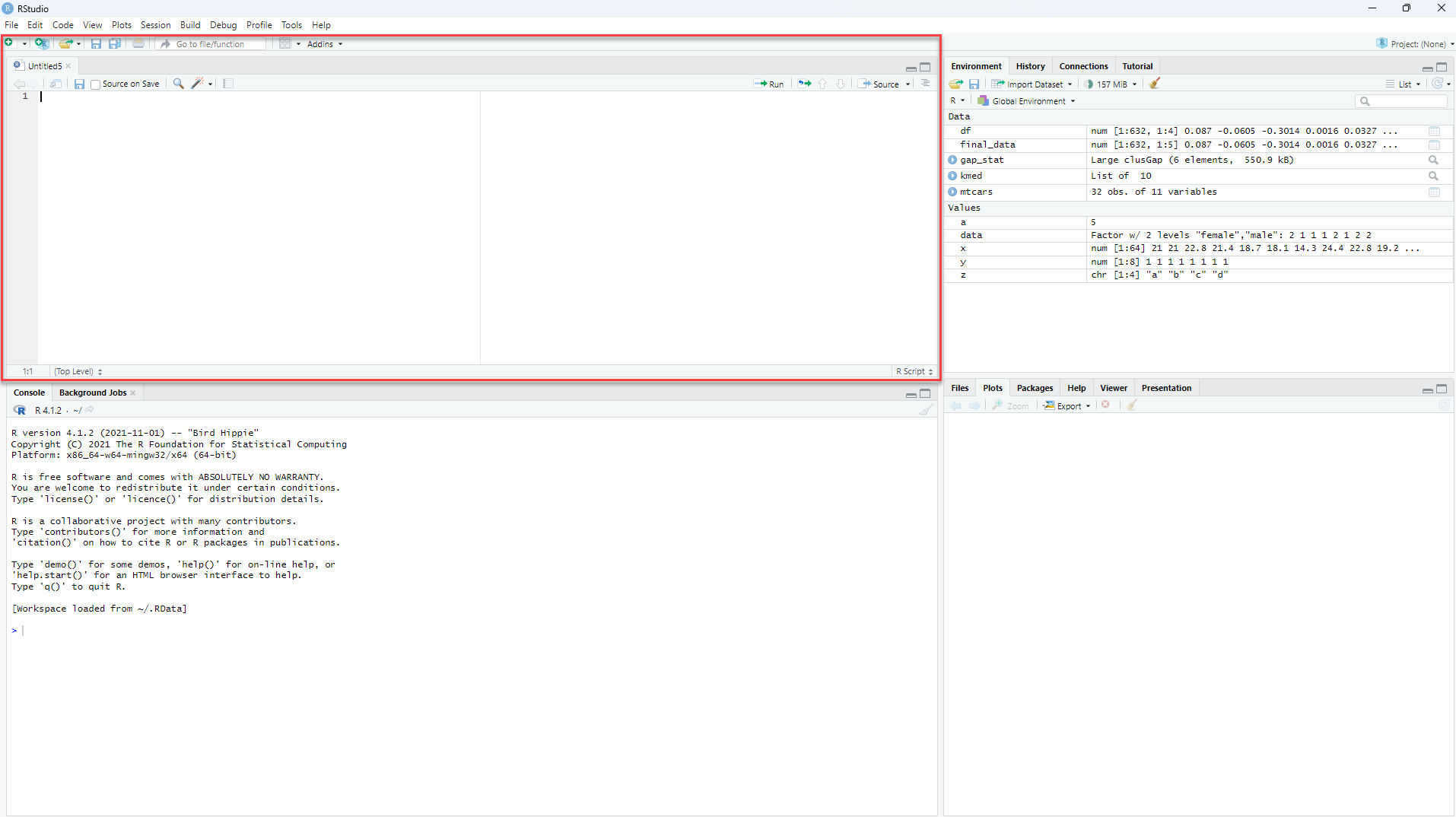Screen dimensions: 1456x817
Task: Open the Global Environment dropdown
Action: (1028, 101)
